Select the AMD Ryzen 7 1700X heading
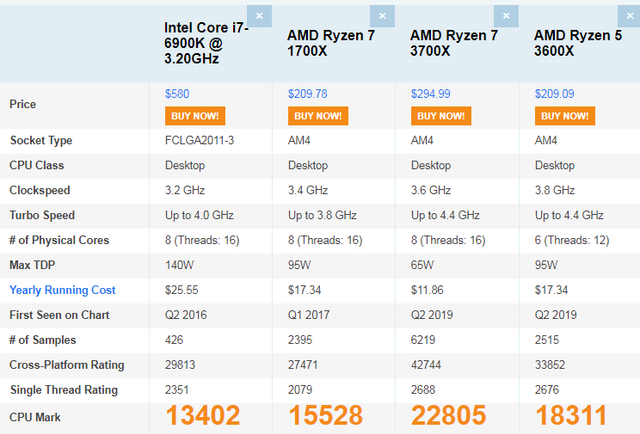The height and width of the screenshot is (434, 640). 331,43
